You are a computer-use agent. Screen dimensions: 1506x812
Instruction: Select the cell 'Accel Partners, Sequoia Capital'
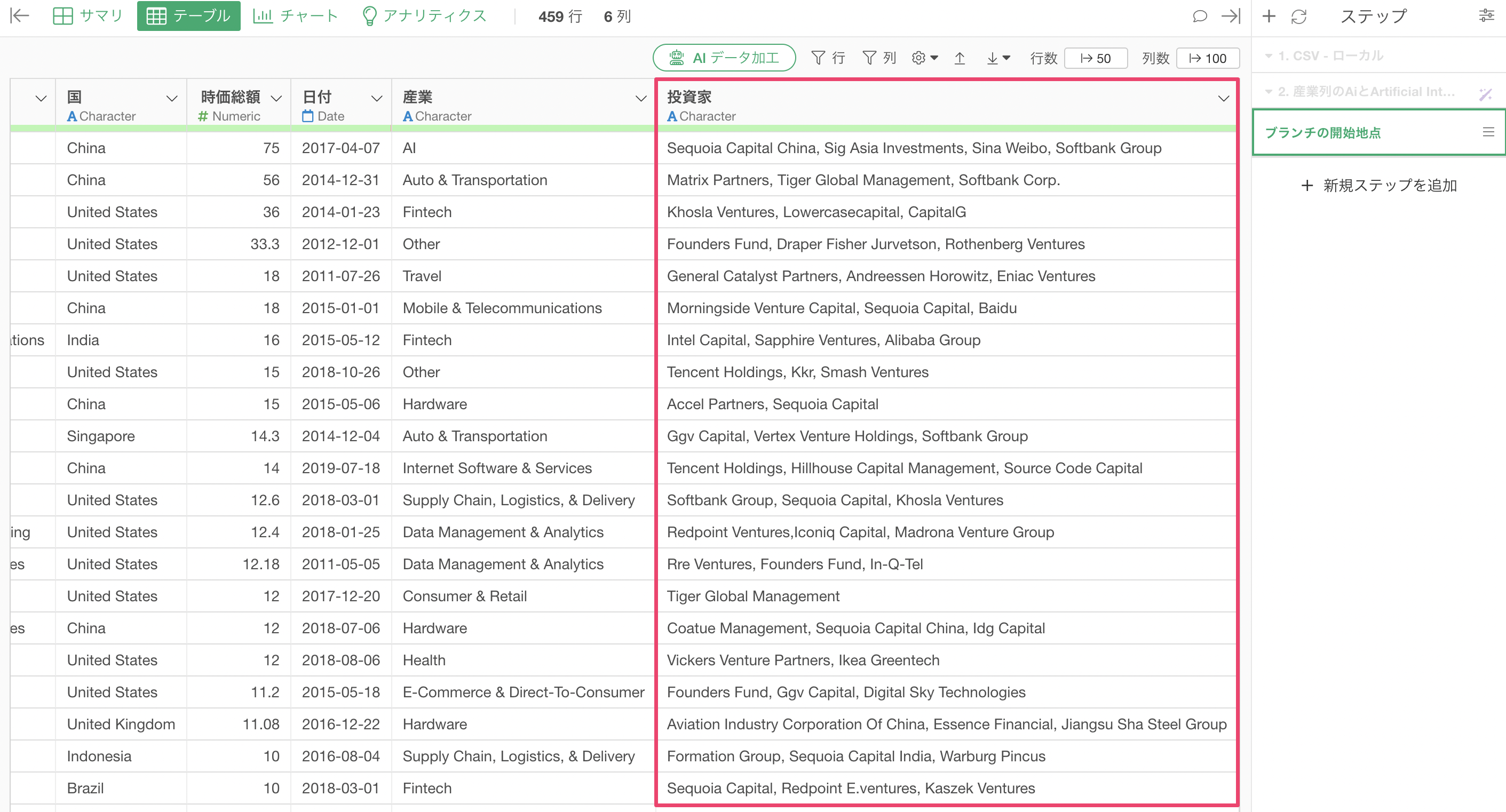(x=946, y=404)
